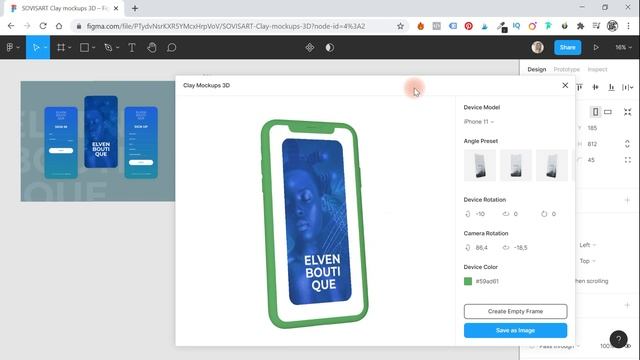Click the 3D phone mockup preview

[x=315, y=224]
